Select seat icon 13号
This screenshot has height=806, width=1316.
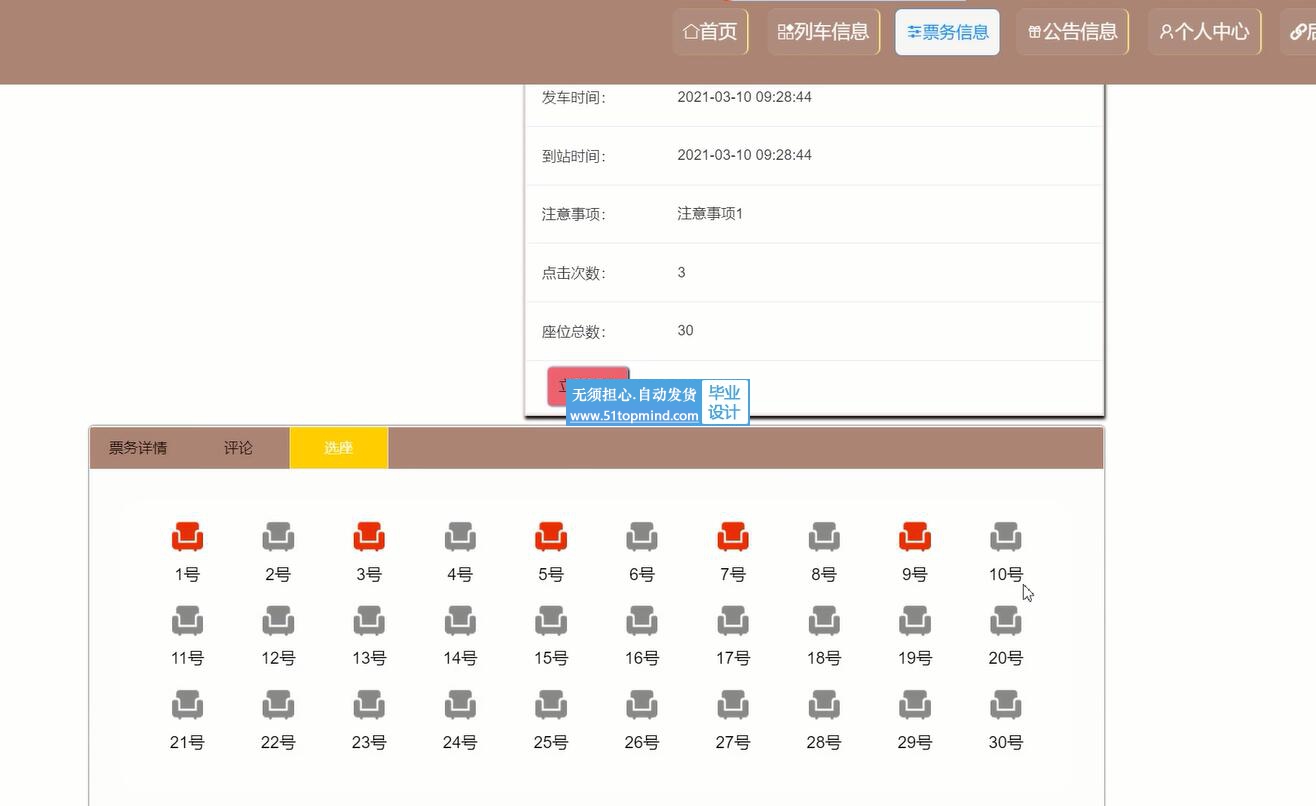pos(369,621)
